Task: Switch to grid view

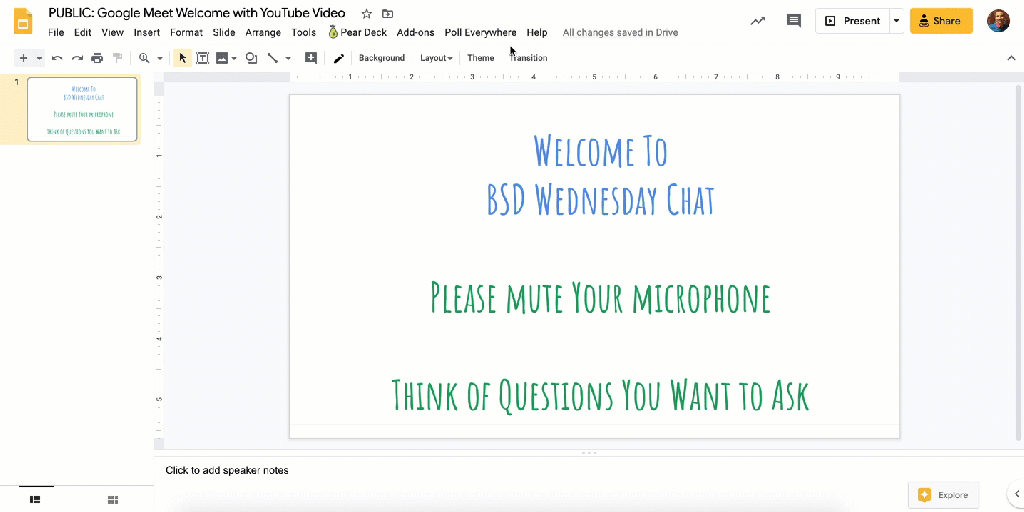Action: click(113, 499)
